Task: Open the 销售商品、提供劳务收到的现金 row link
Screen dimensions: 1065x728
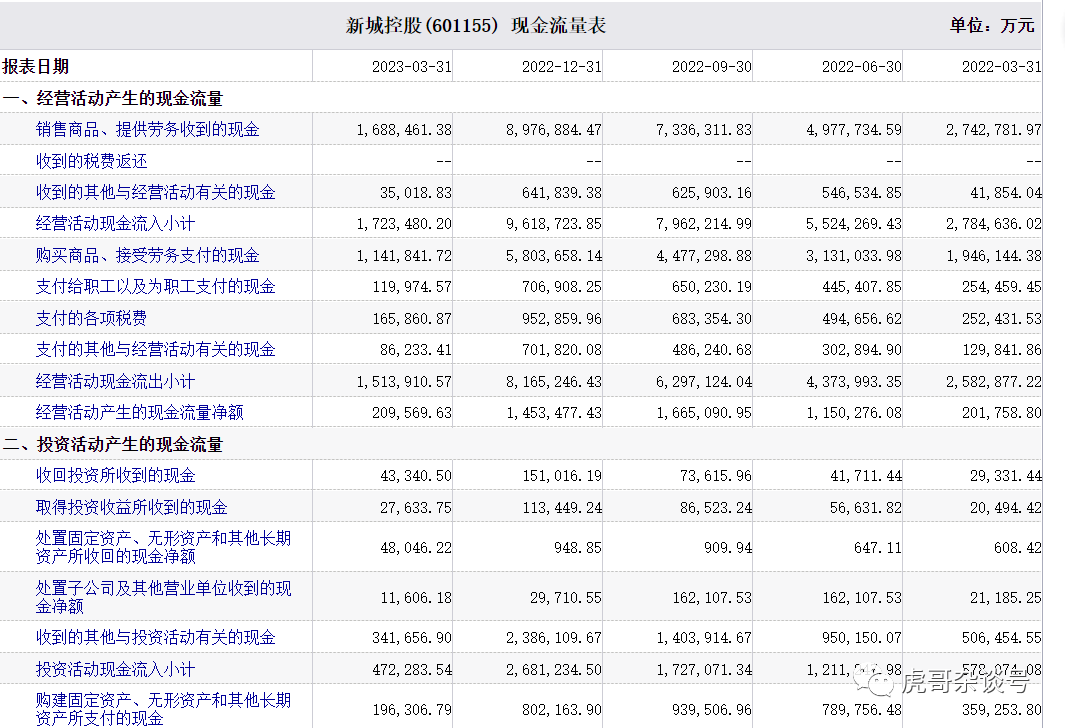Action: tap(147, 130)
